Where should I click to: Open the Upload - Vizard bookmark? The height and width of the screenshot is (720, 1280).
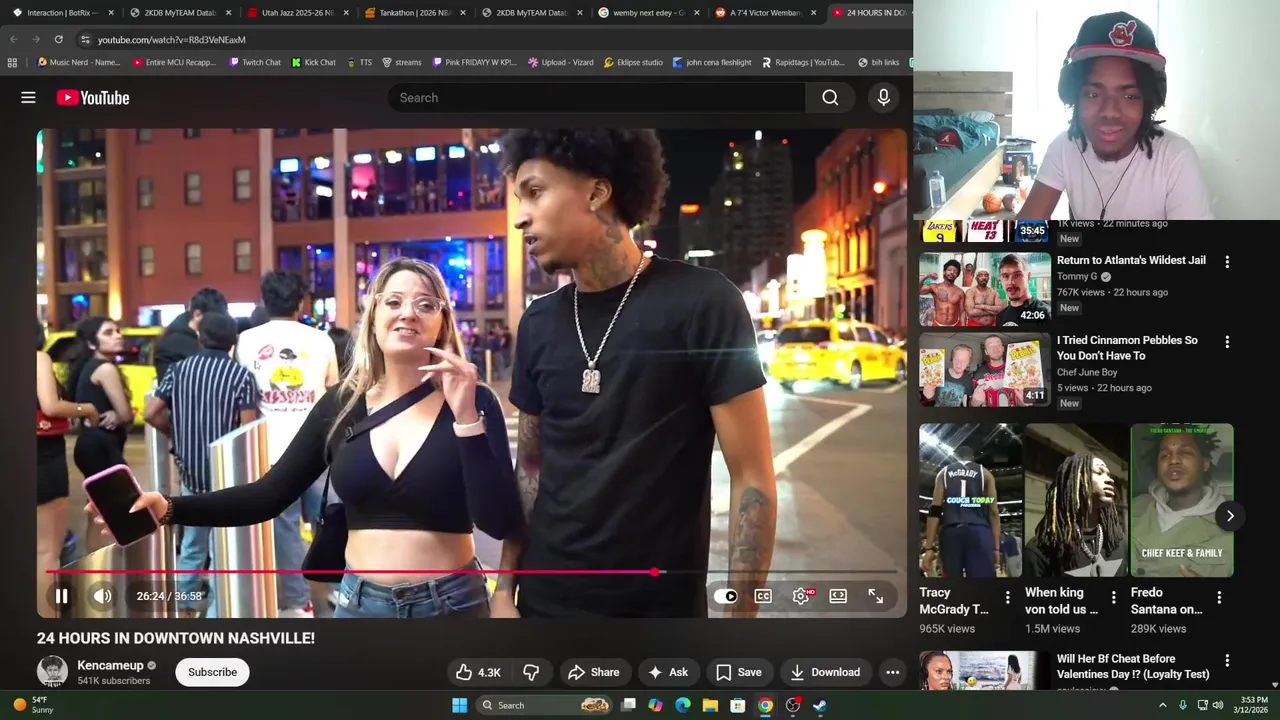[560, 62]
